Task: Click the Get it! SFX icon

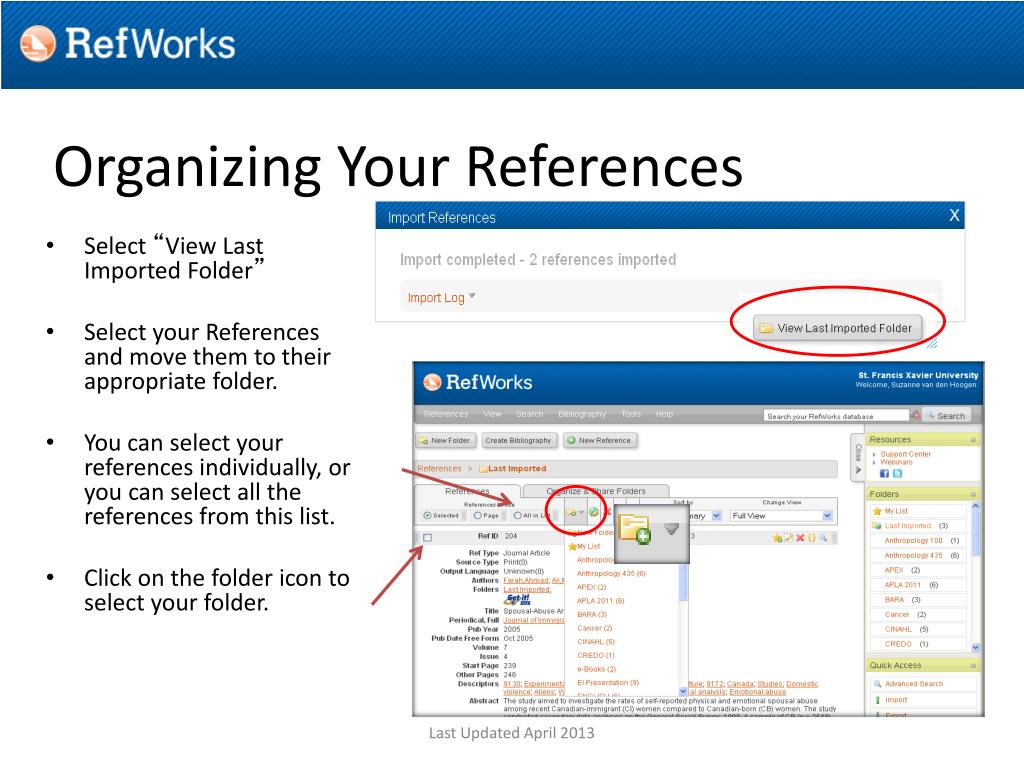Action: click(519, 600)
